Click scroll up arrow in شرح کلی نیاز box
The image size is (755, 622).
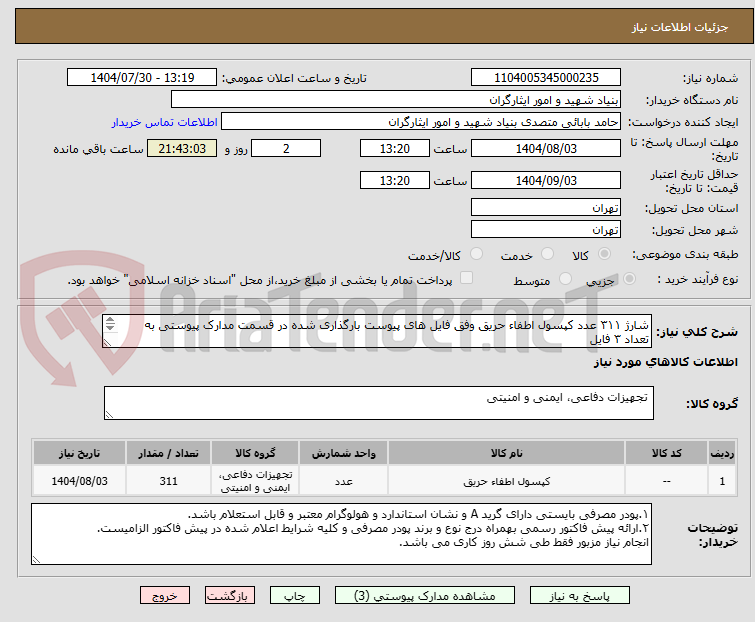pyautogui.click(x=110, y=320)
